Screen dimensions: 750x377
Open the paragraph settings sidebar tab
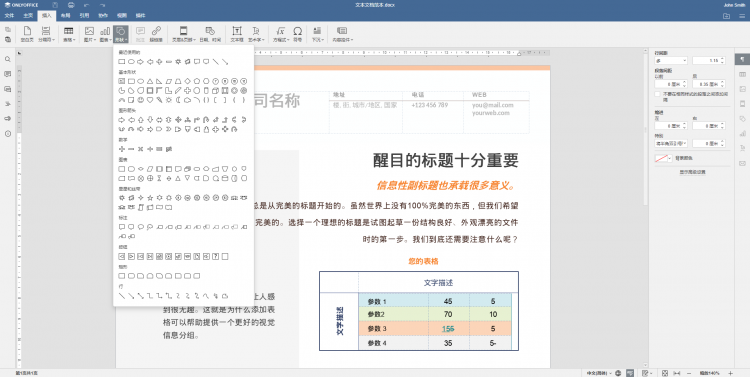tap(742, 59)
